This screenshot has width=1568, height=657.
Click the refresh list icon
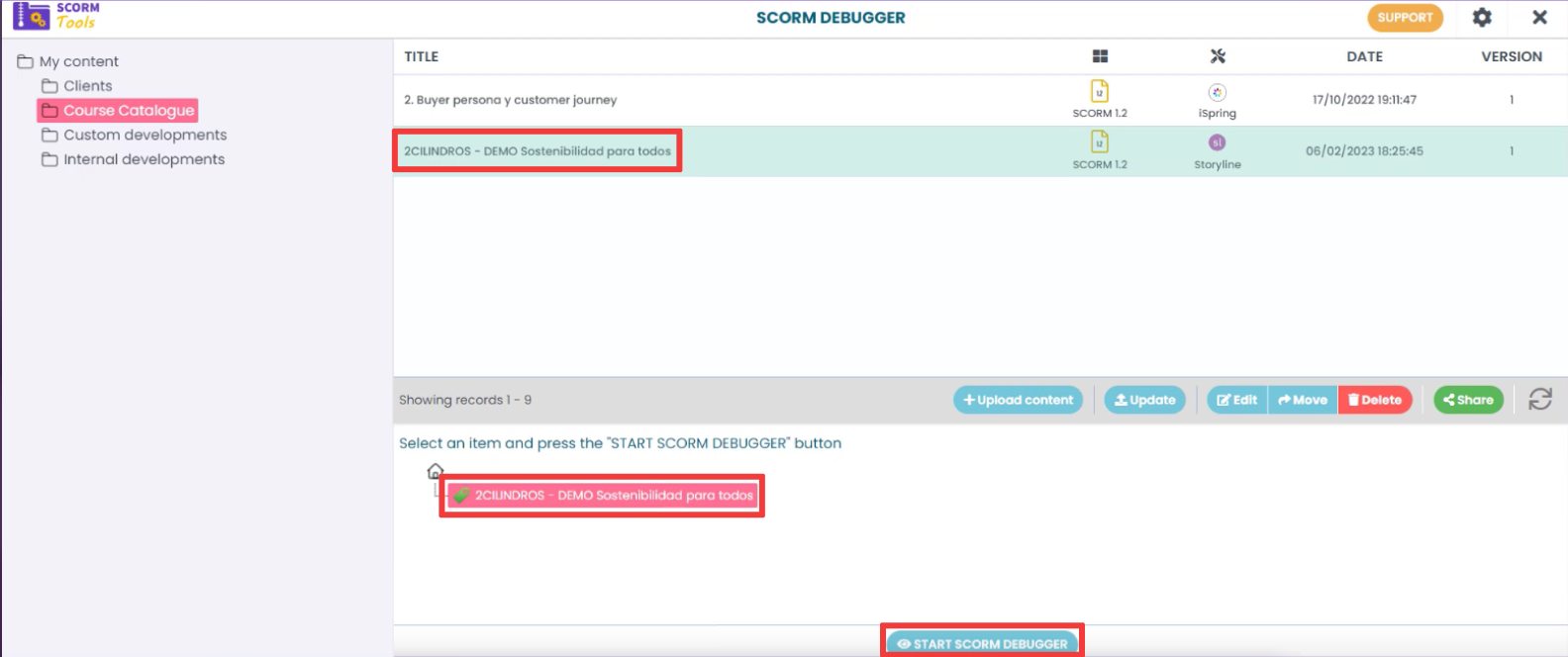pyautogui.click(x=1539, y=400)
